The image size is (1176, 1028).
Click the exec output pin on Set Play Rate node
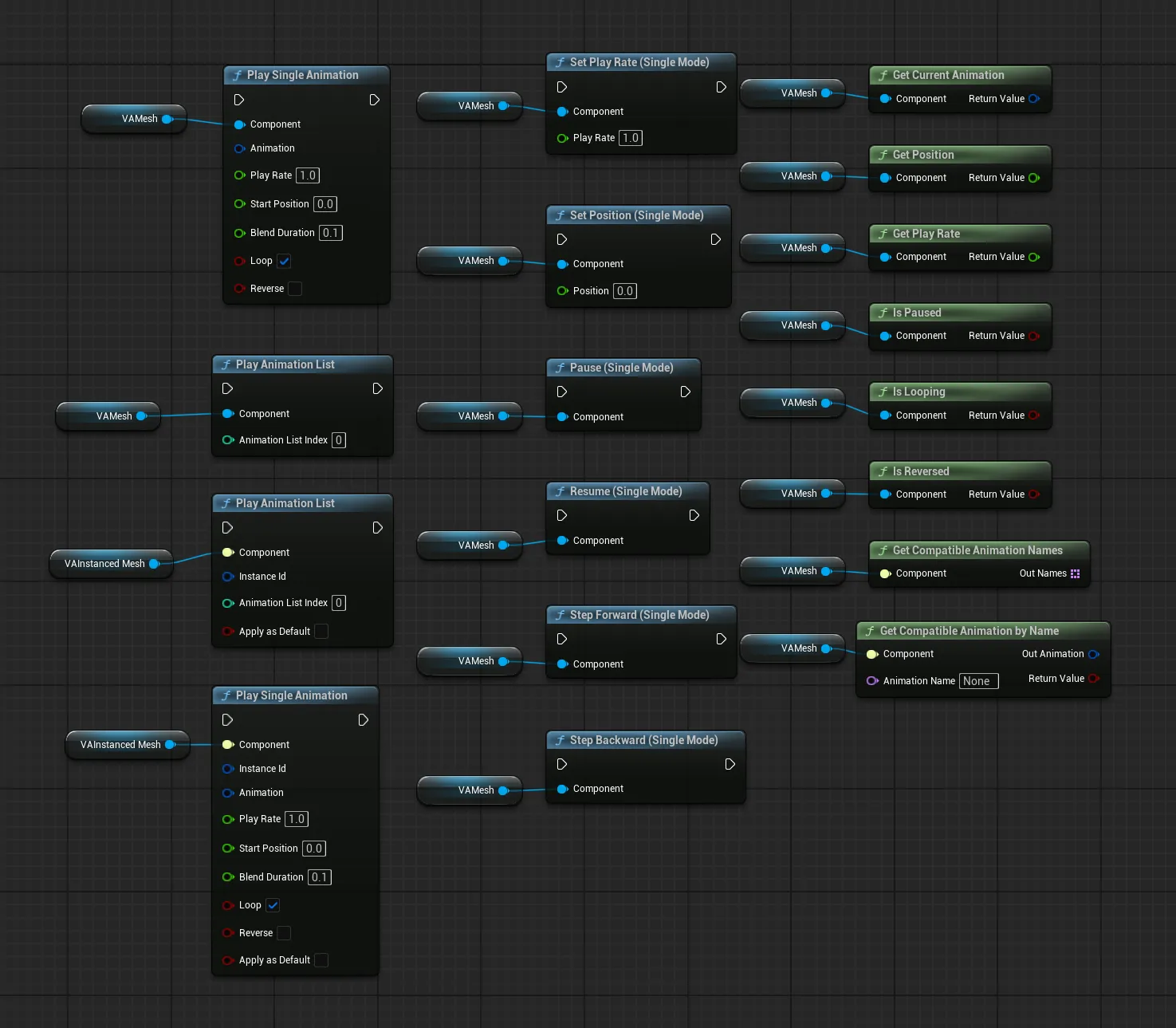click(722, 87)
